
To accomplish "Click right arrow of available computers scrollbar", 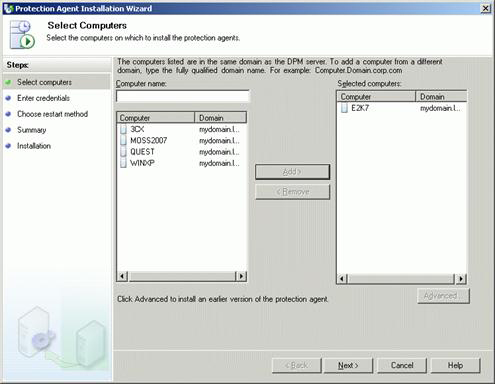I will (241, 276).
